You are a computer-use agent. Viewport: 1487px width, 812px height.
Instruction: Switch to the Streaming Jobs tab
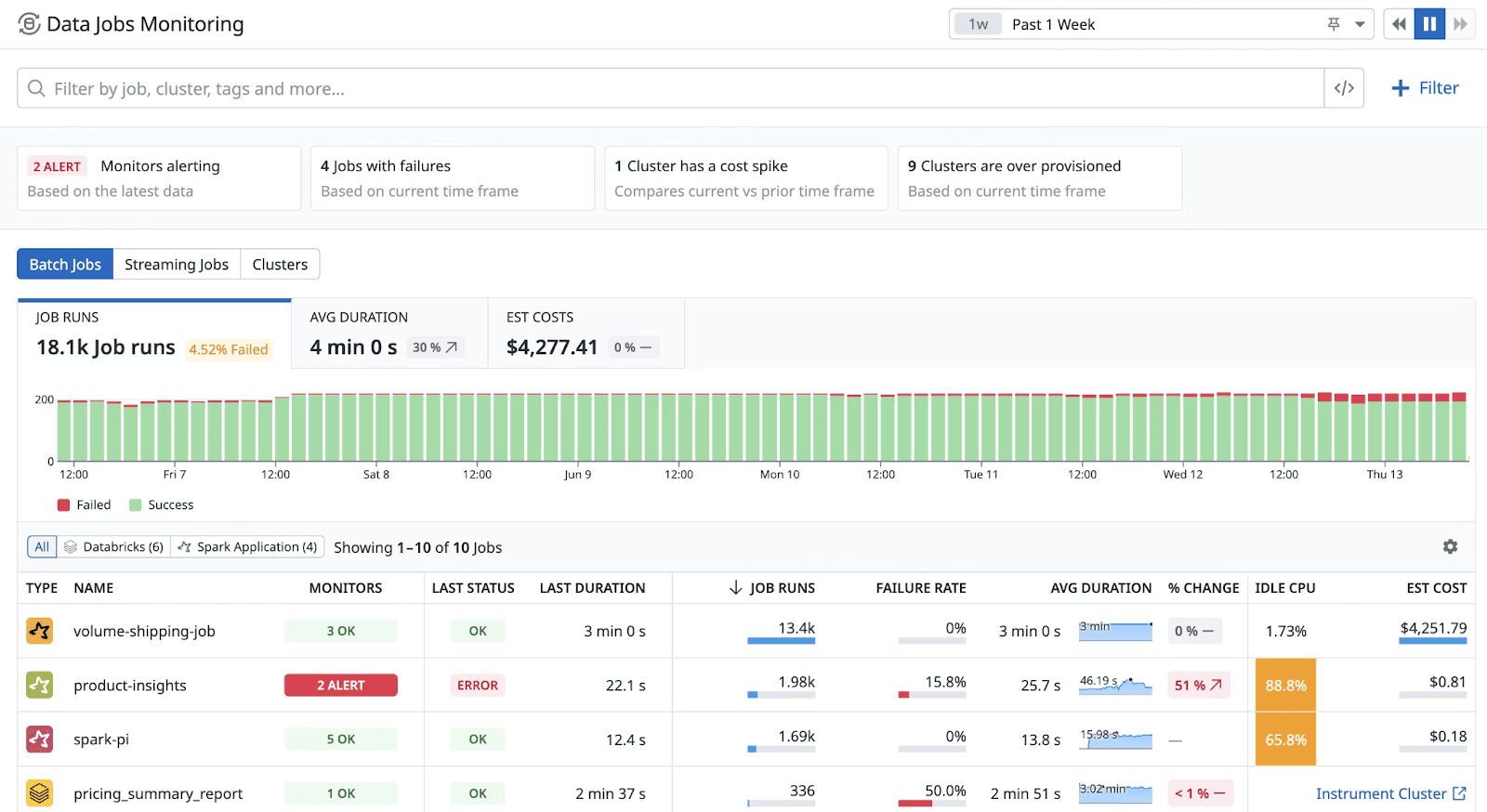[177, 265]
